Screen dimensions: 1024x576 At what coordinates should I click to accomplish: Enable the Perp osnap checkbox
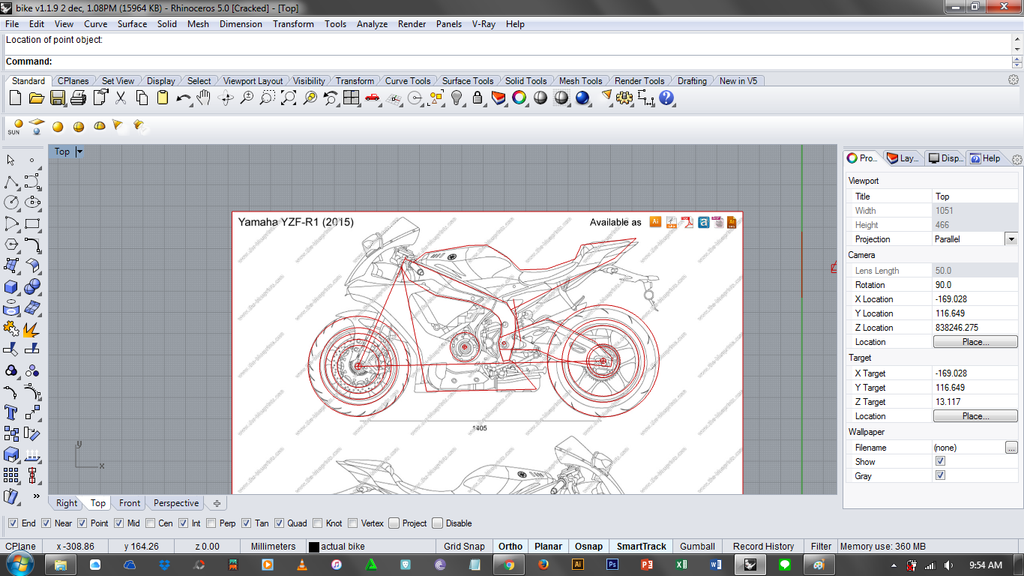coord(211,523)
